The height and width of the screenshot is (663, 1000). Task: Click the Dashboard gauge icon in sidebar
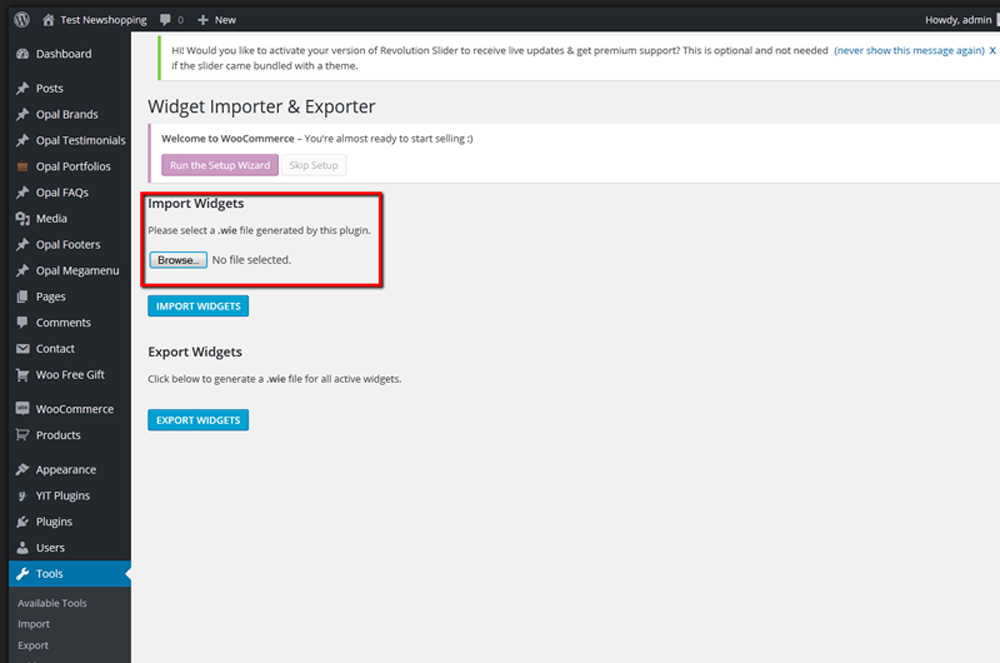click(x=22, y=54)
